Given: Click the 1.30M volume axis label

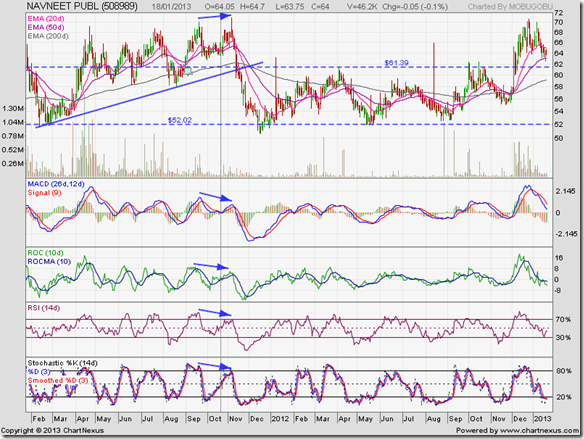Looking at the screenshot, I should [13, 109].
